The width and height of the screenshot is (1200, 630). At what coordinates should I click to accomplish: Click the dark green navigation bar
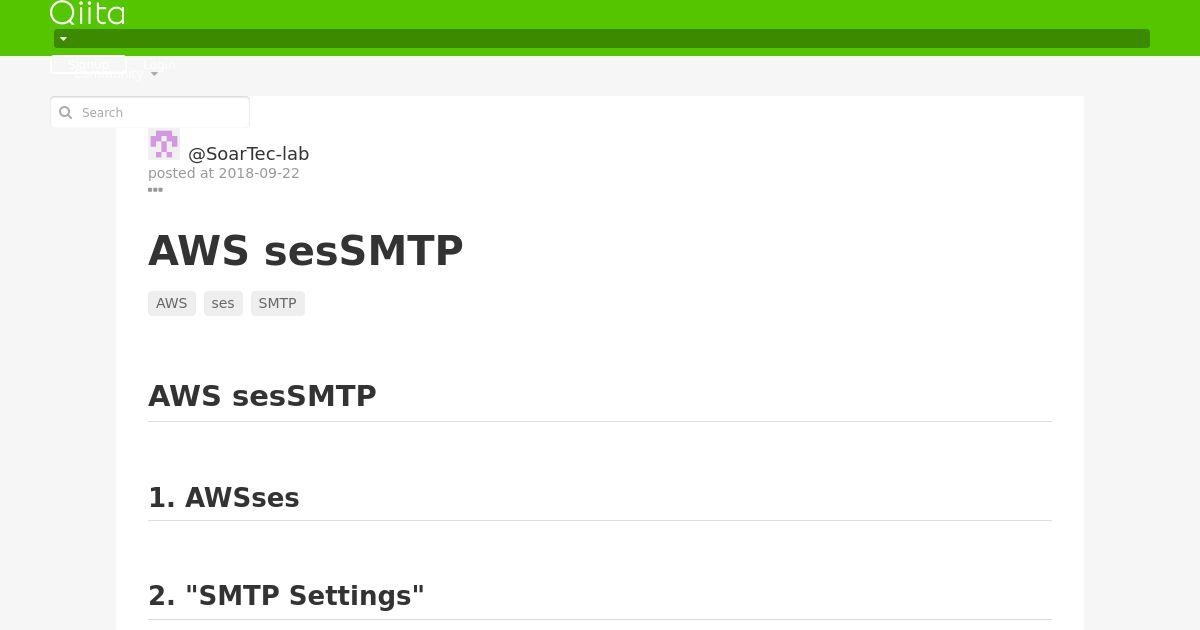coord(602,39)
